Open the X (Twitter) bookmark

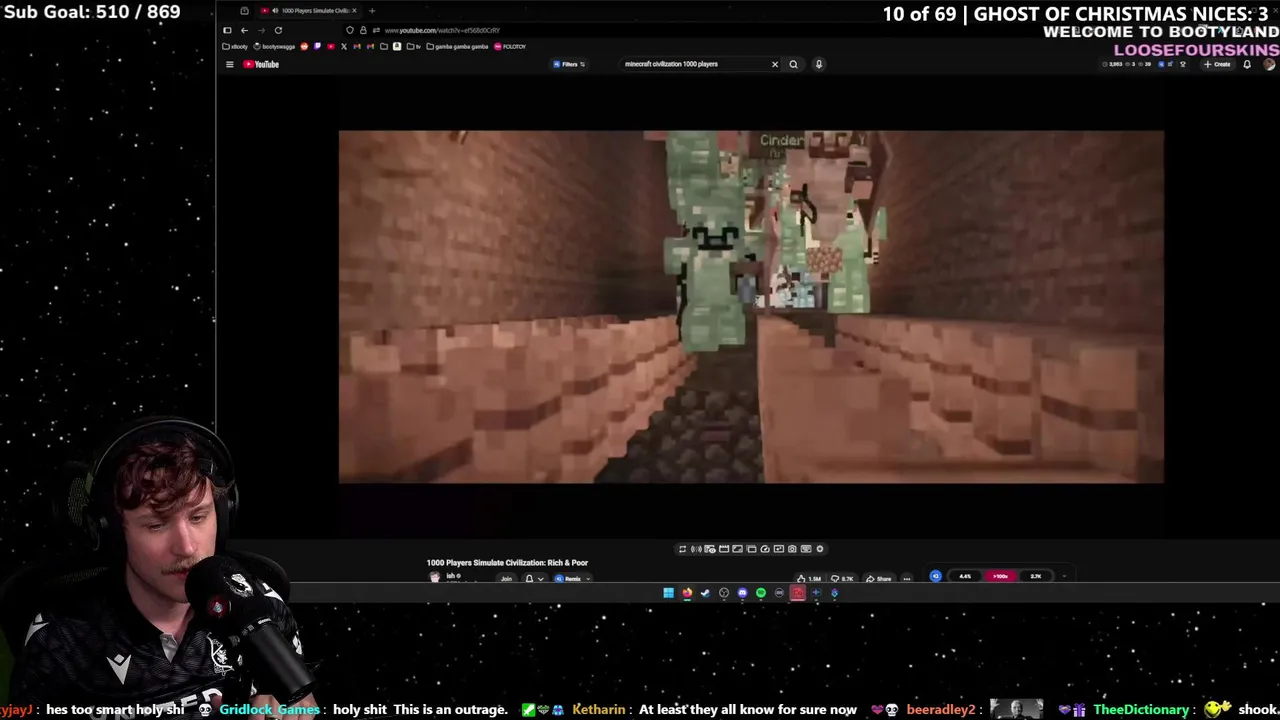tap(344, 47)
